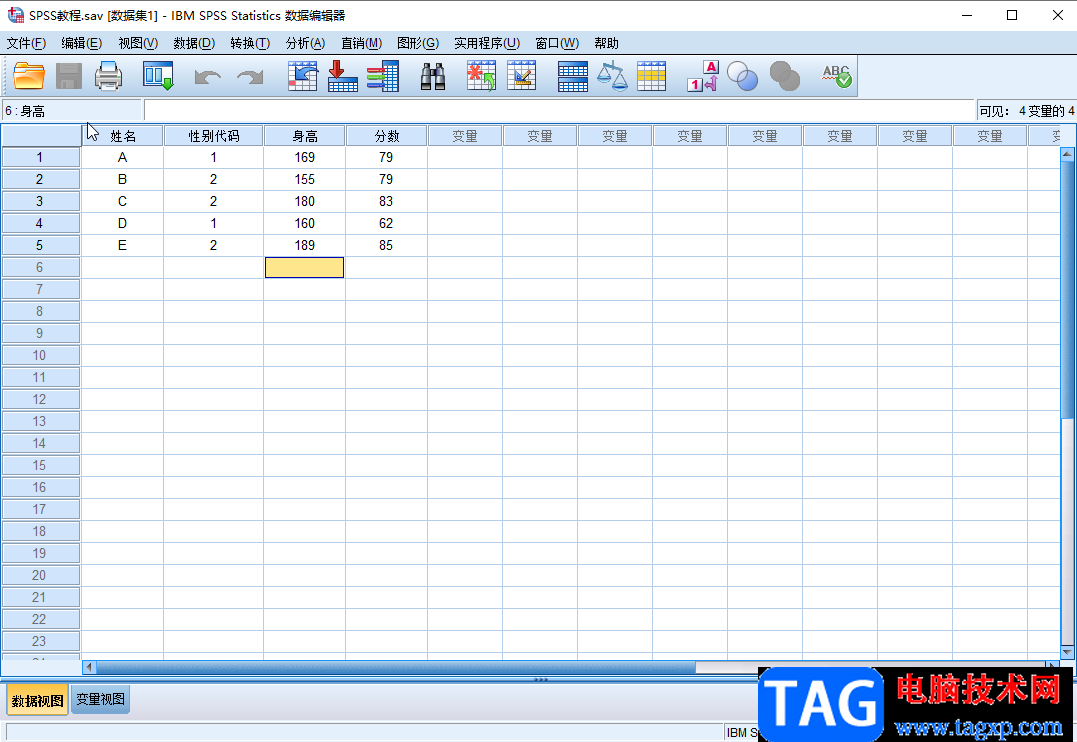The width and height of the screenshot is (1077, 742).
Task: Click the horizontal scrollbar thumb
Action: tap(396, 667)
